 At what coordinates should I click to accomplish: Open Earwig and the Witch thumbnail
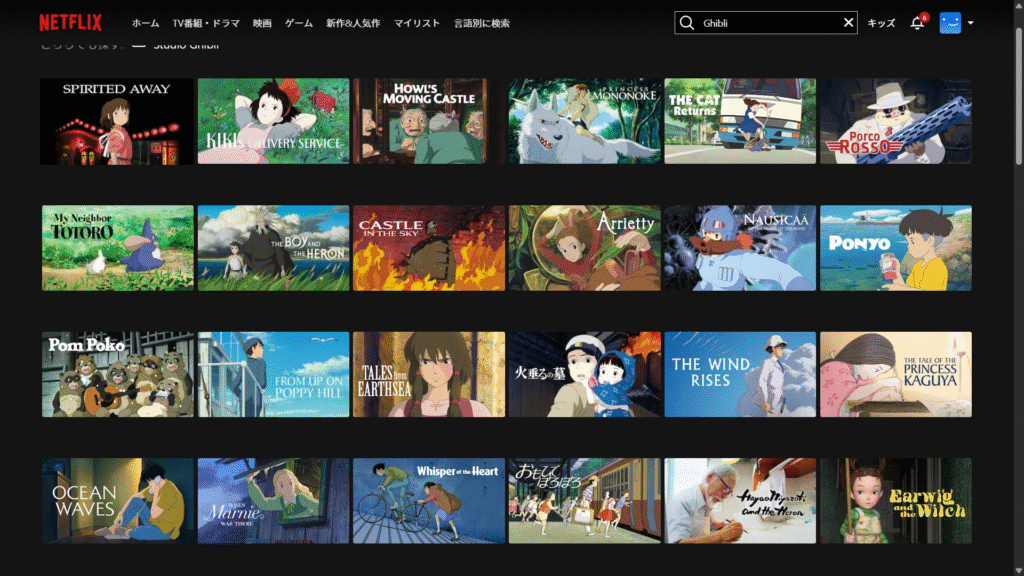pos(896,501)
